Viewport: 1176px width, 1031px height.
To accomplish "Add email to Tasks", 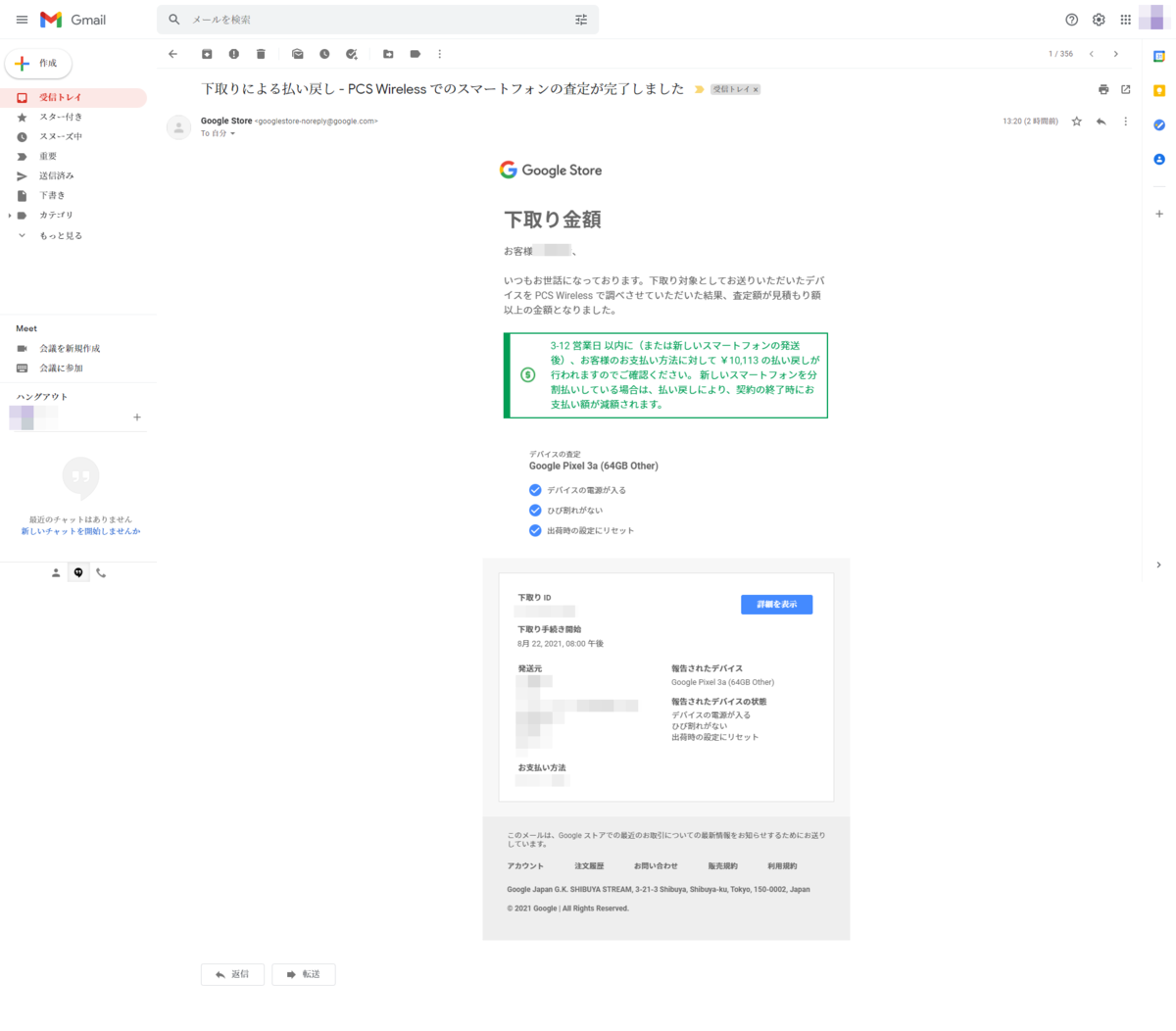I will click(x=352, y=54).
